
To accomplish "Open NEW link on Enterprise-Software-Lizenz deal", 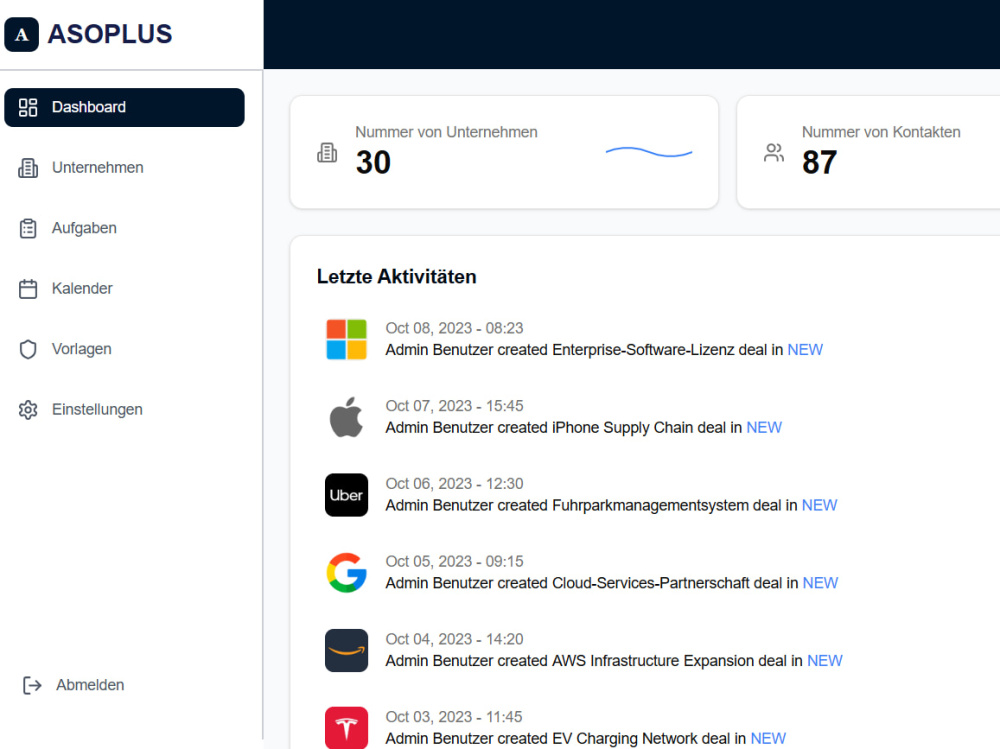I will 805,350.
